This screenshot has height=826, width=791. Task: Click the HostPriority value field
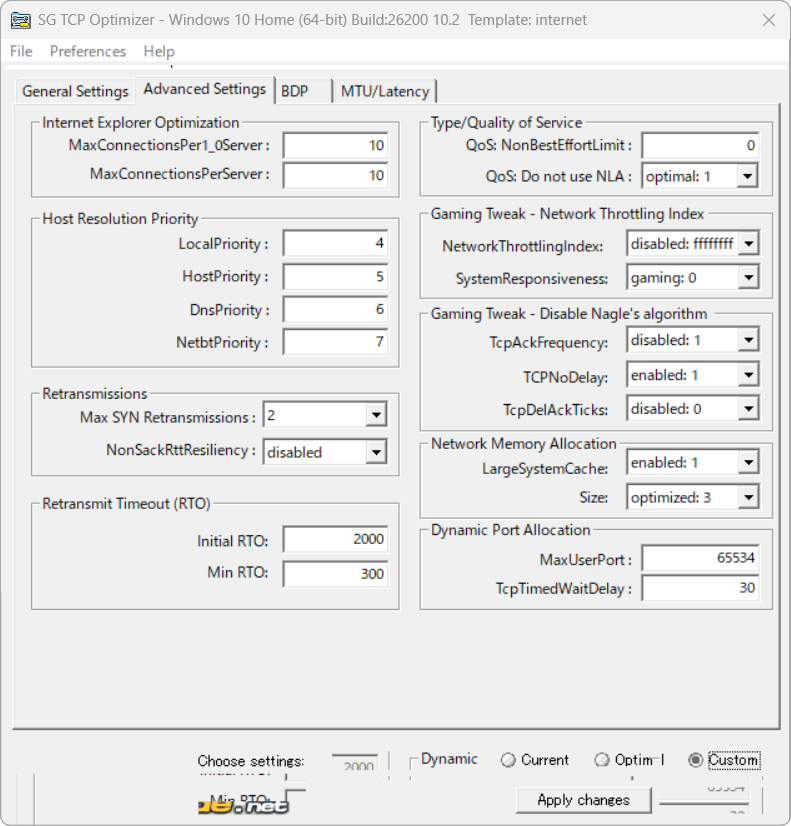(x=335, y=277)
